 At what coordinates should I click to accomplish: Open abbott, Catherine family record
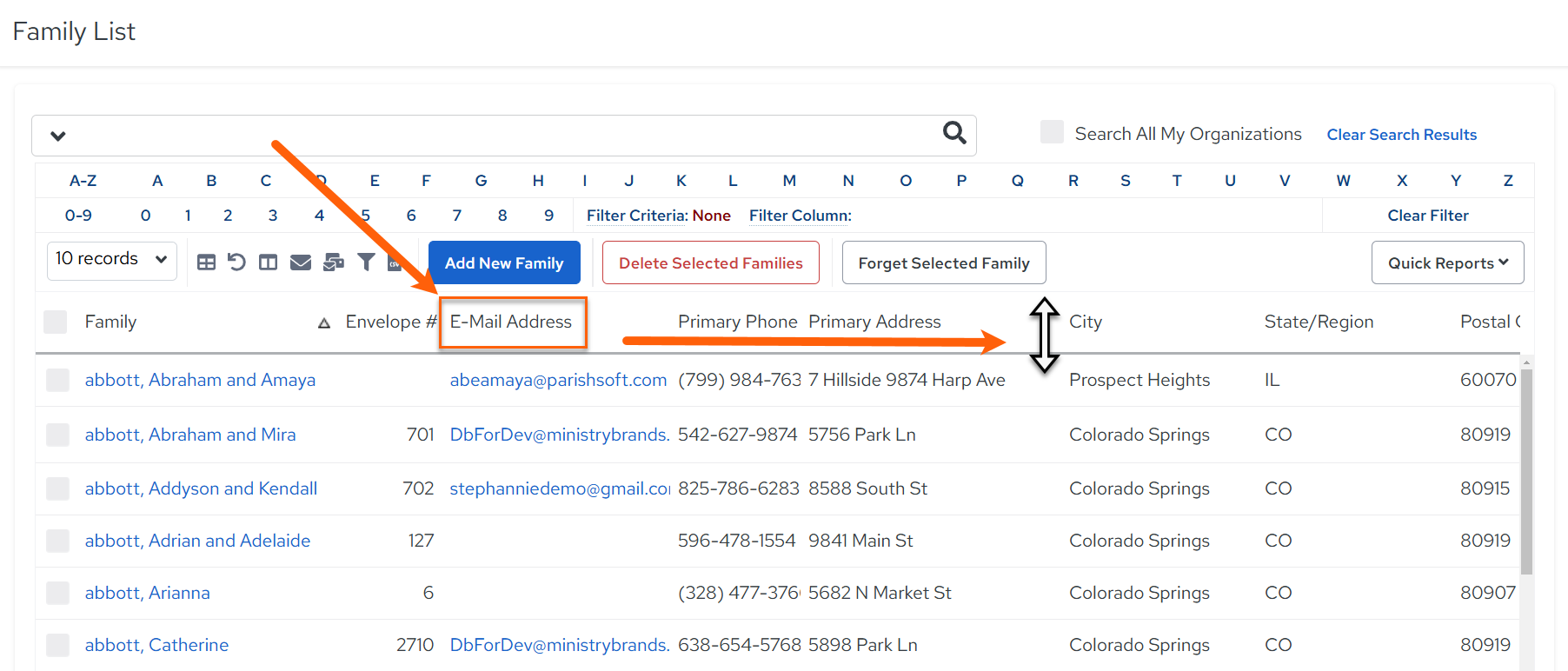[x=156, y=645]
